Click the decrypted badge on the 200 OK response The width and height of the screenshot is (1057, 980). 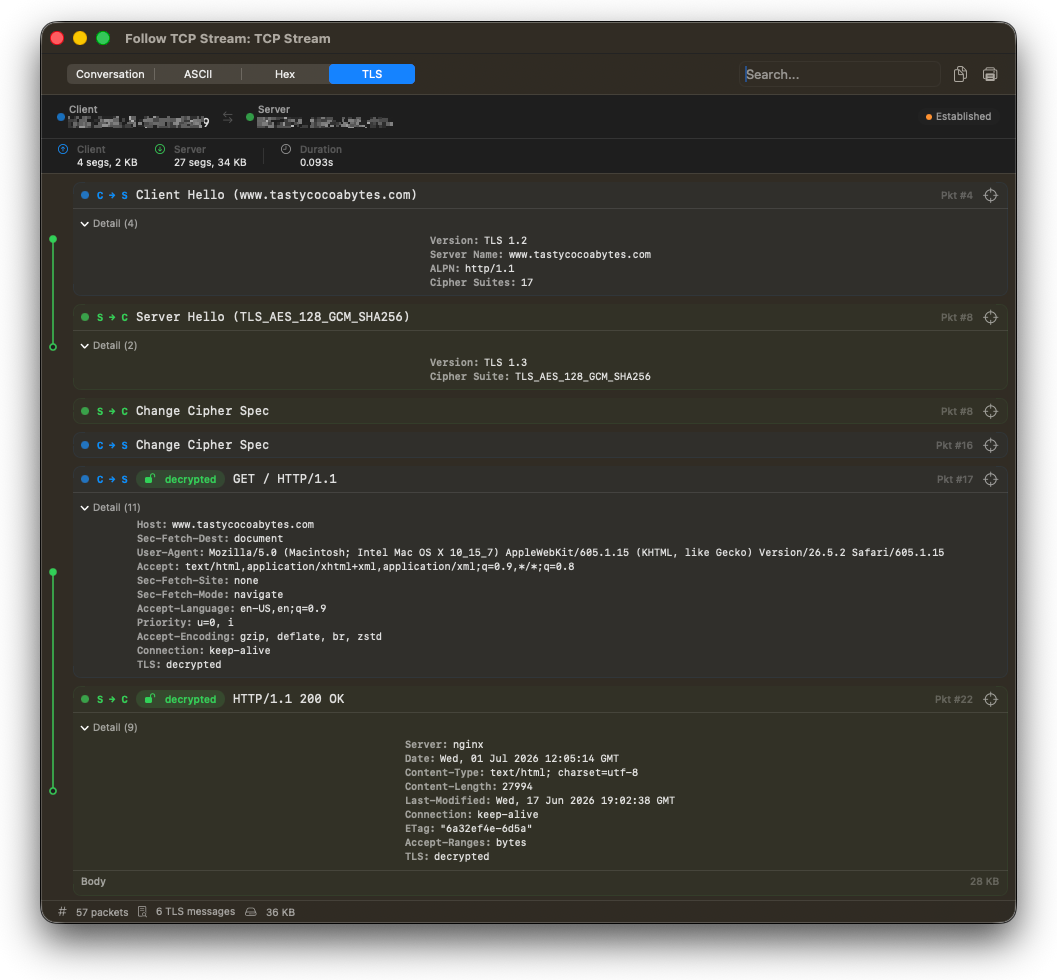(181, 700)
